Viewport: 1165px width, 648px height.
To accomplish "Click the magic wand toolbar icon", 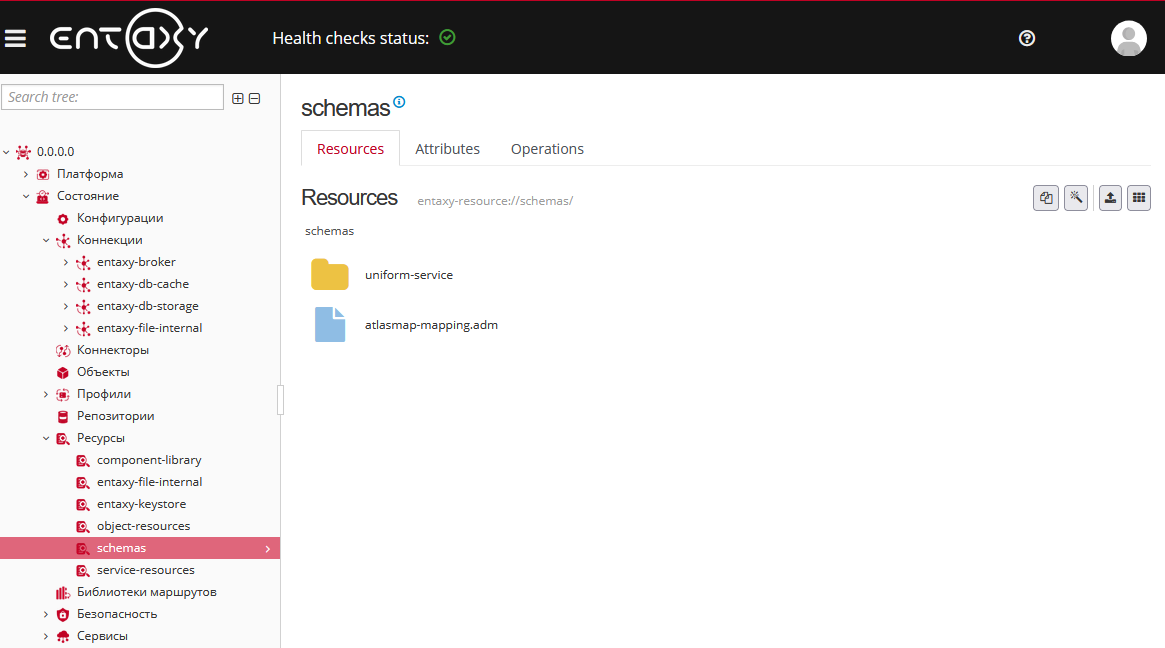I will point(1076,198).
